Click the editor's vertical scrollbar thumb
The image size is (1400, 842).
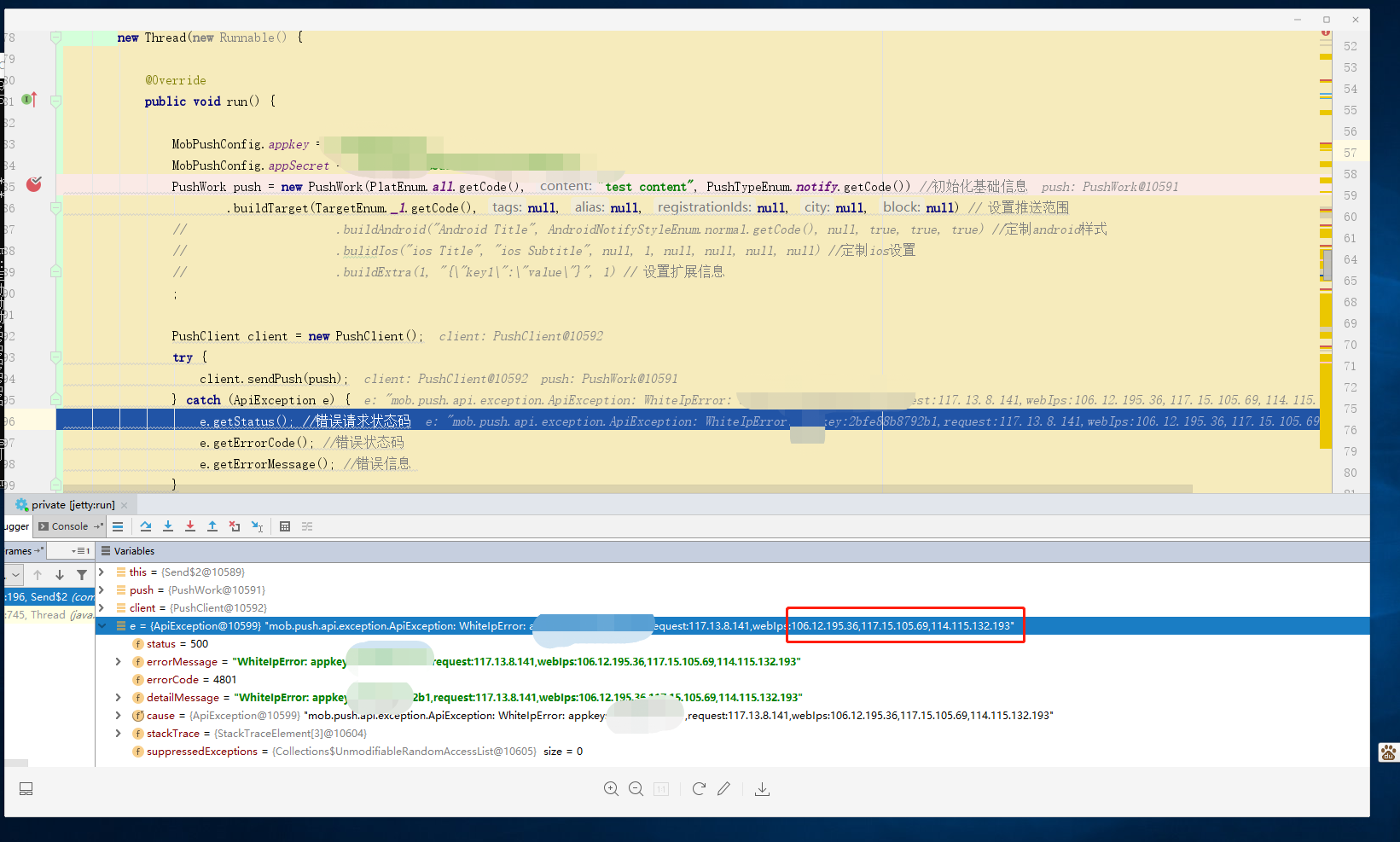(1327, 264)
